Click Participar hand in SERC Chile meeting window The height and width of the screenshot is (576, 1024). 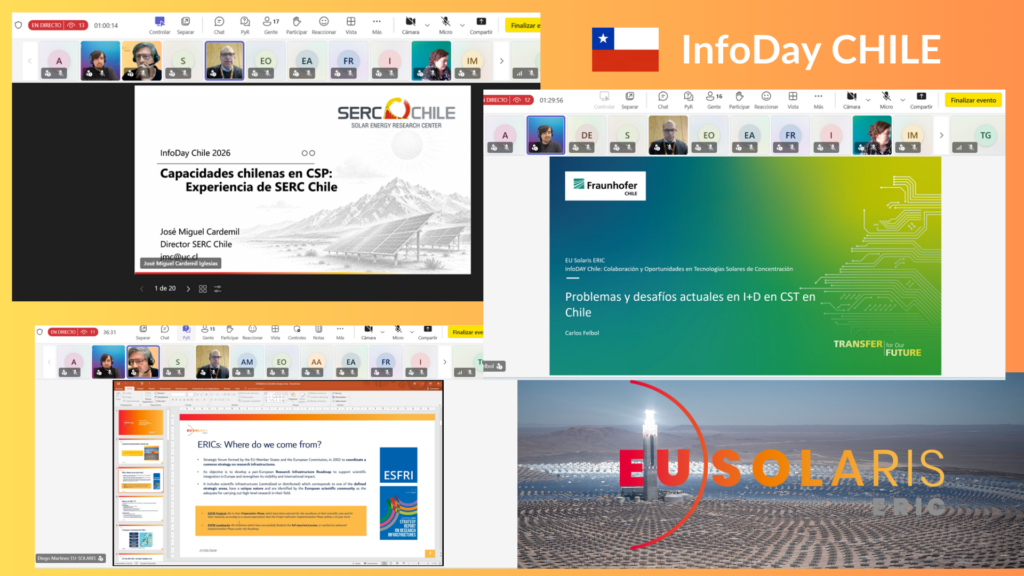click(x=296, y=25)
